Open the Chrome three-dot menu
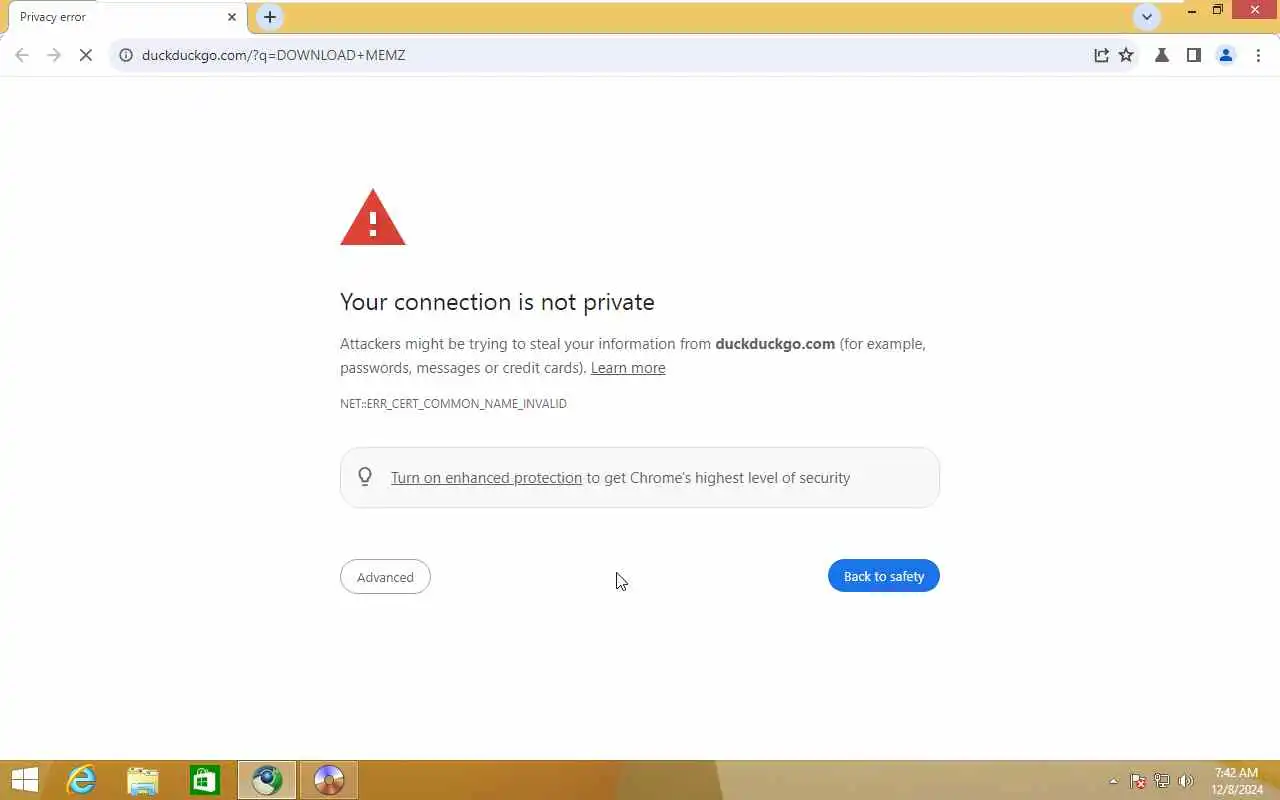Image resolution: width=1280 pixels, height=800 pixels. coord(1258,55)
